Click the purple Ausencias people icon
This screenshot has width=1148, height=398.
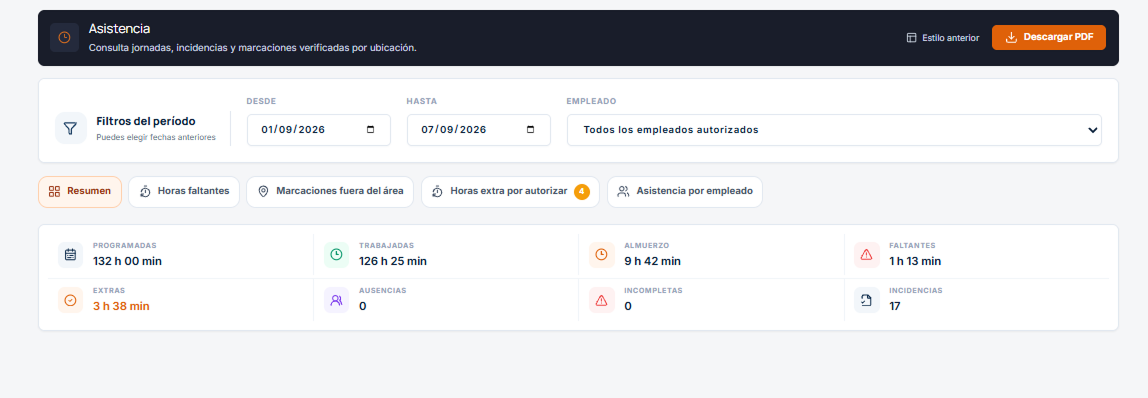pos(336,300)
